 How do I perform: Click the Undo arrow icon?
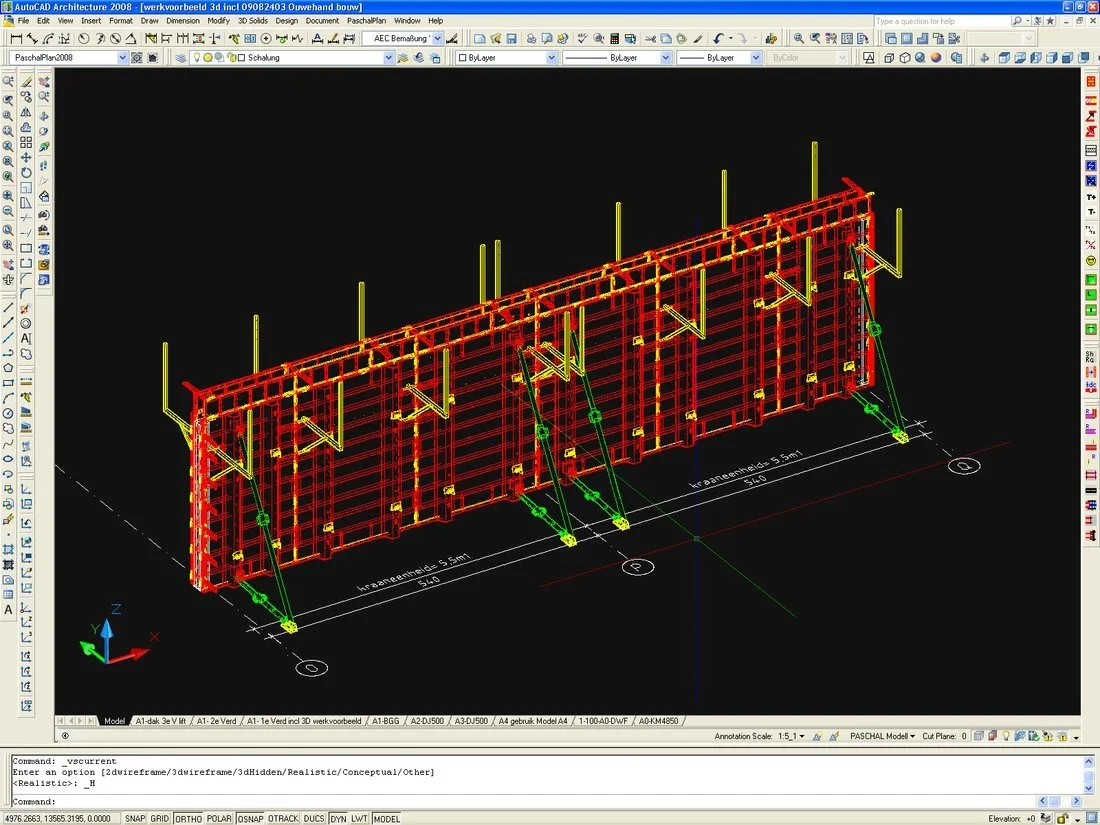coord(718,39)
